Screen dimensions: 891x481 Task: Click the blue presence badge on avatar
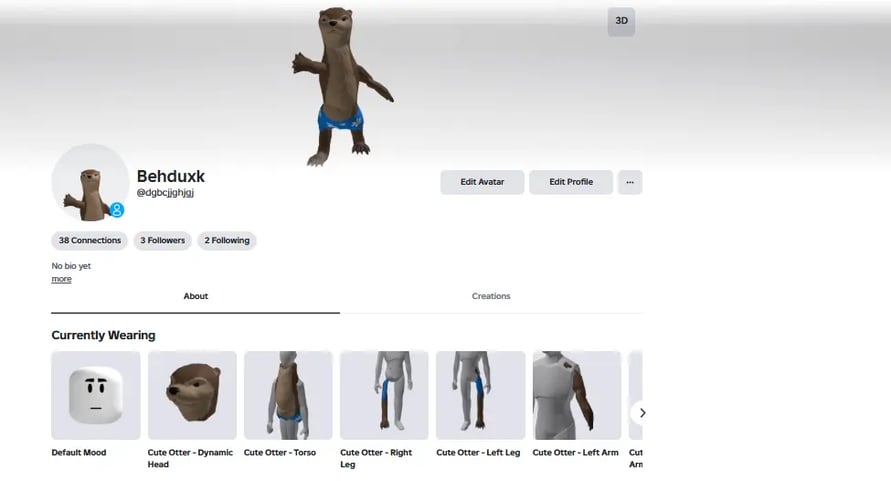[117, 210]
